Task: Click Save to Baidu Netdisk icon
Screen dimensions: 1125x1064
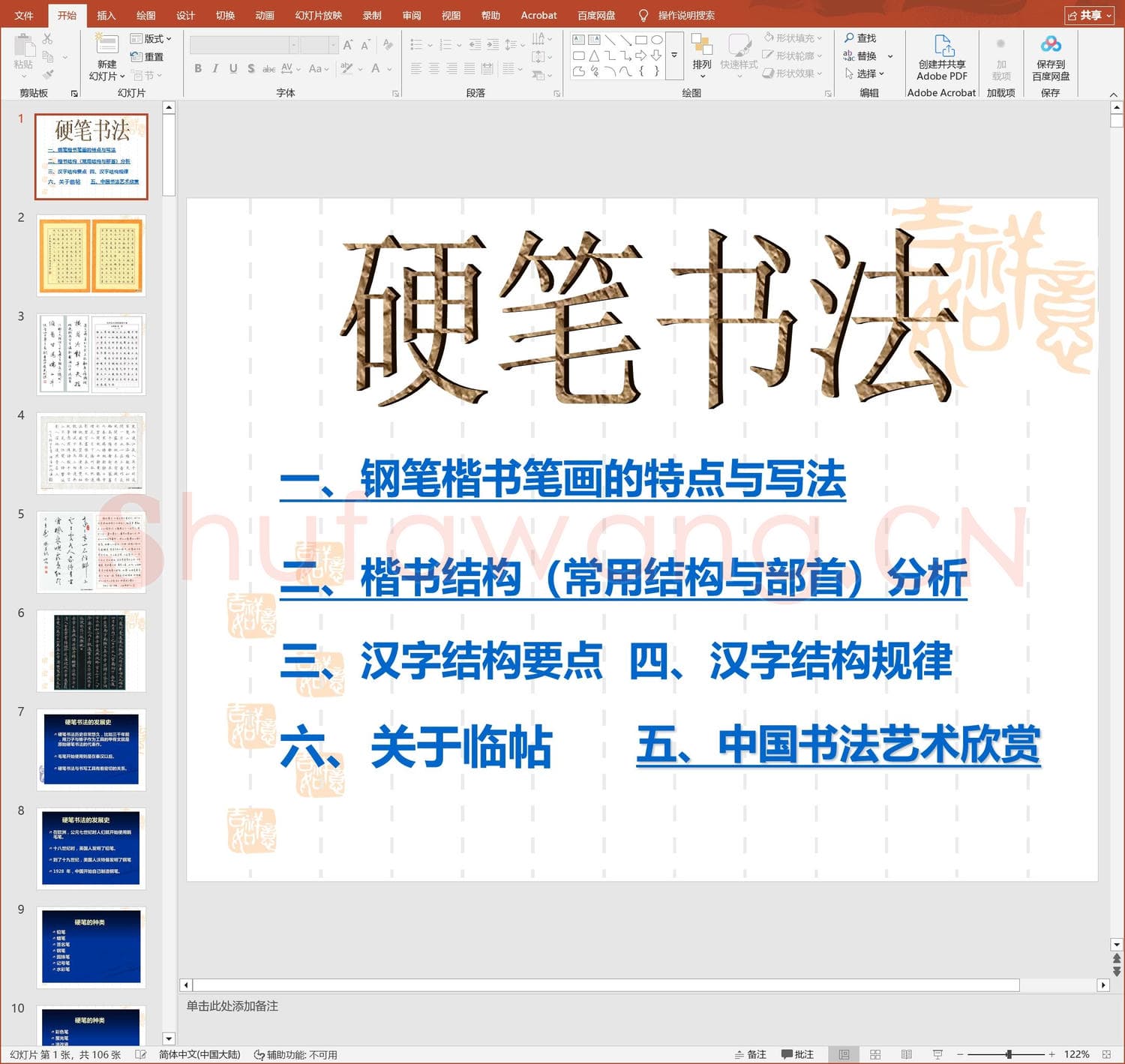Action: point(1051,44)
